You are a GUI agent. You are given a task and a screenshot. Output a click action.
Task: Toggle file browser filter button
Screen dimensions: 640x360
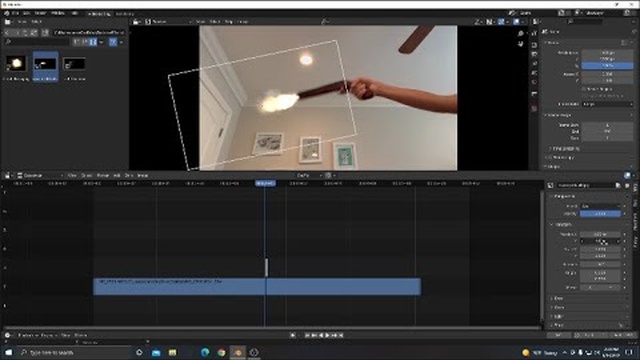[113, 42]
